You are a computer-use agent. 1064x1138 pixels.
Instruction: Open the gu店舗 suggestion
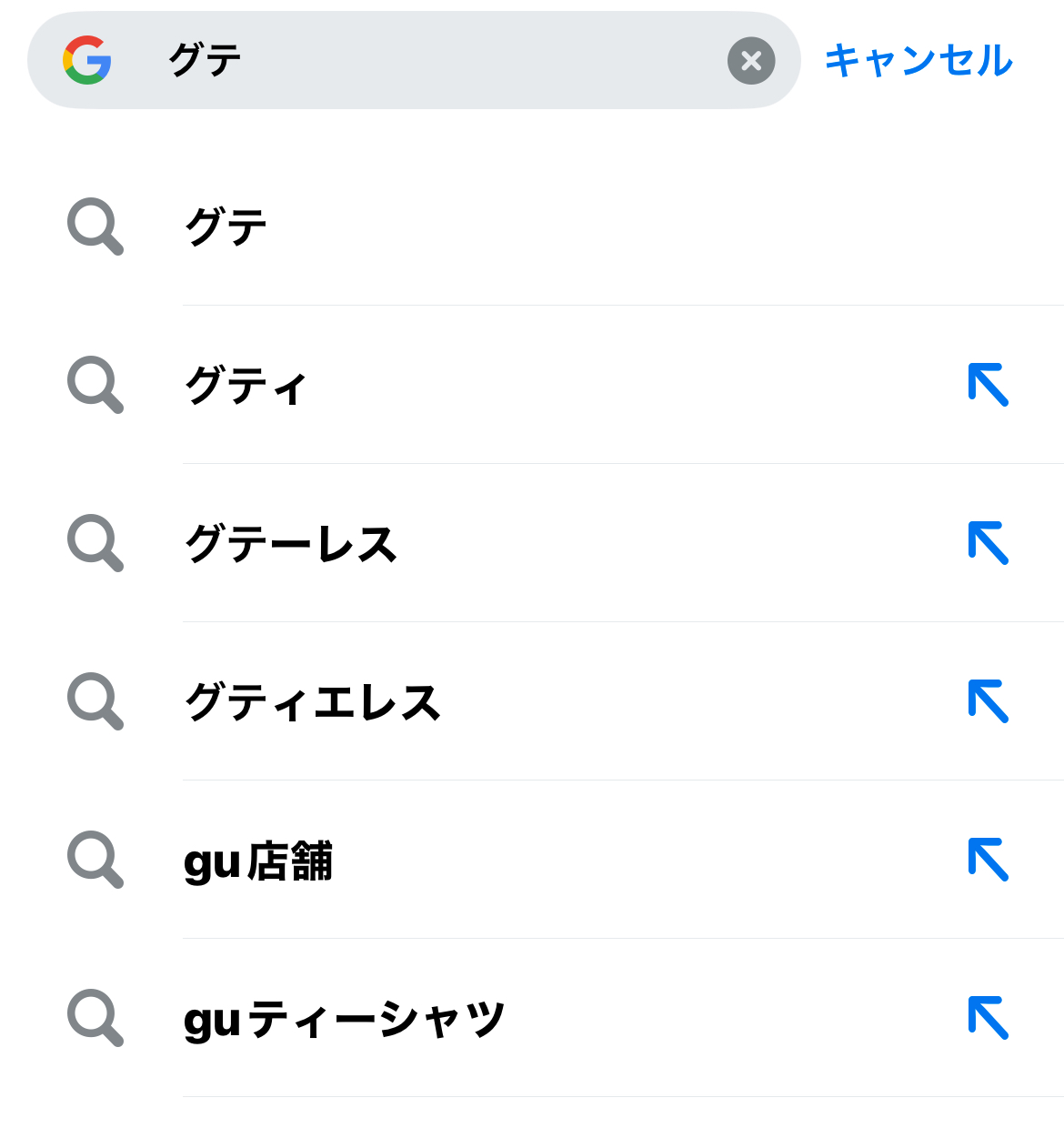coord(532,860)
